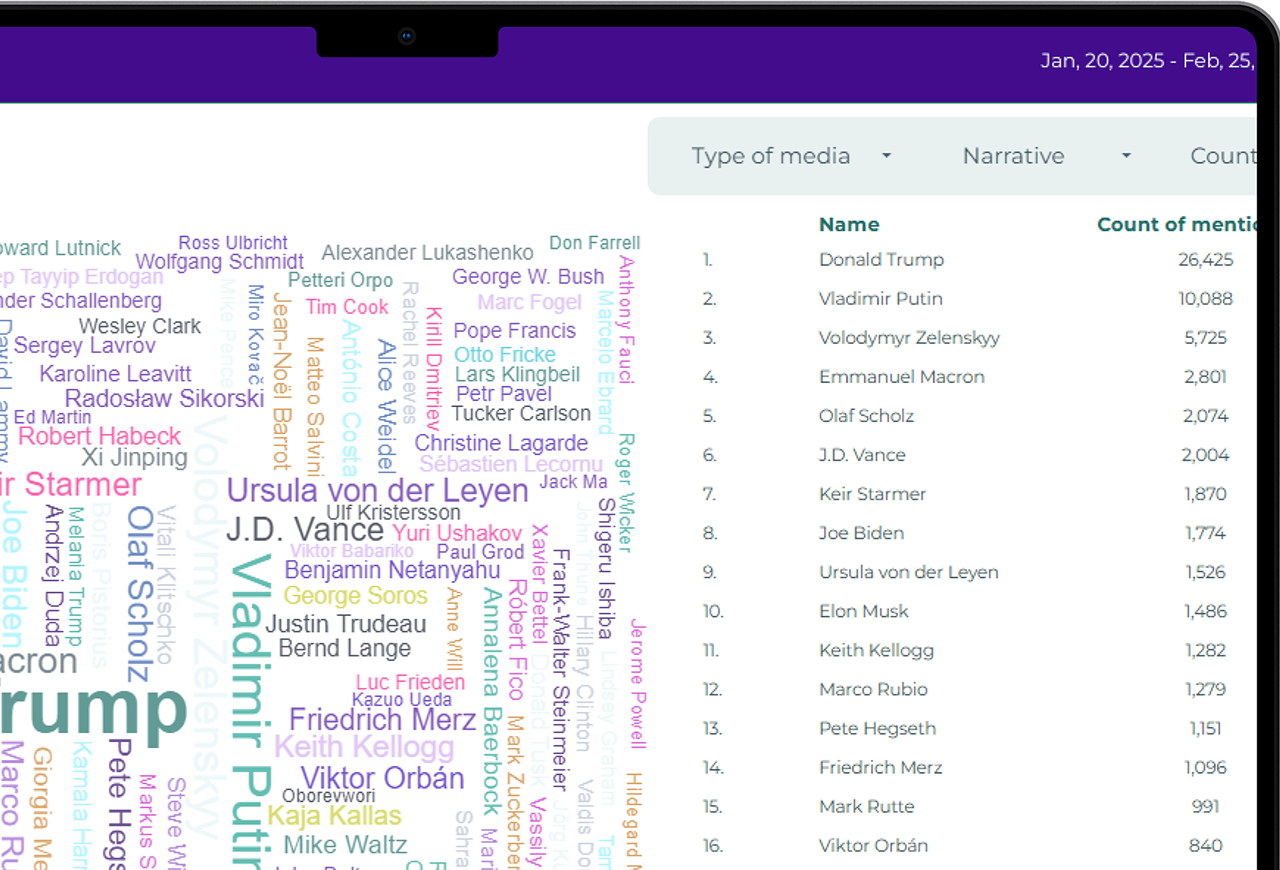
Task: Click Otto Fricke in the word cloud
Action: point(505,355)
